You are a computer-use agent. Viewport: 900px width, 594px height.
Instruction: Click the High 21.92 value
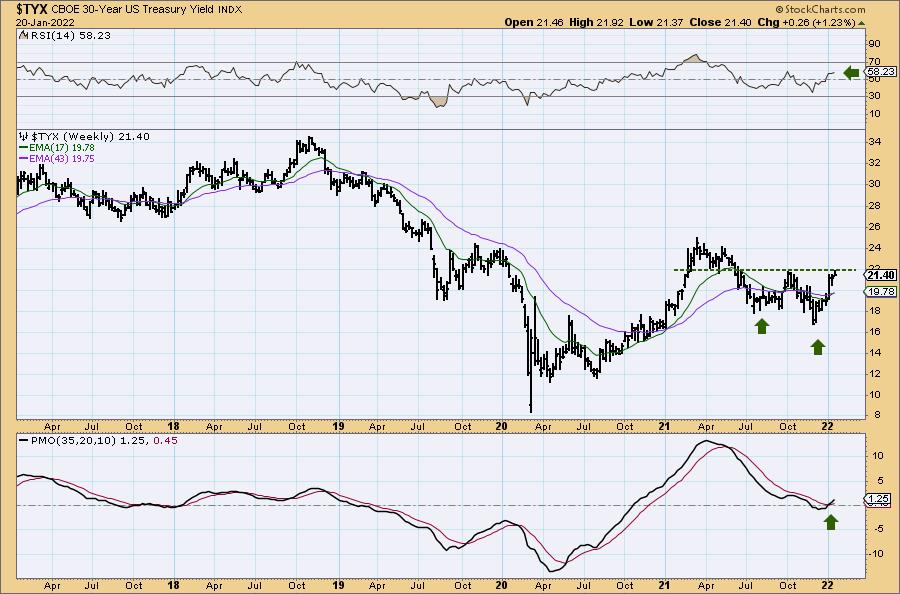pos(597,22)
